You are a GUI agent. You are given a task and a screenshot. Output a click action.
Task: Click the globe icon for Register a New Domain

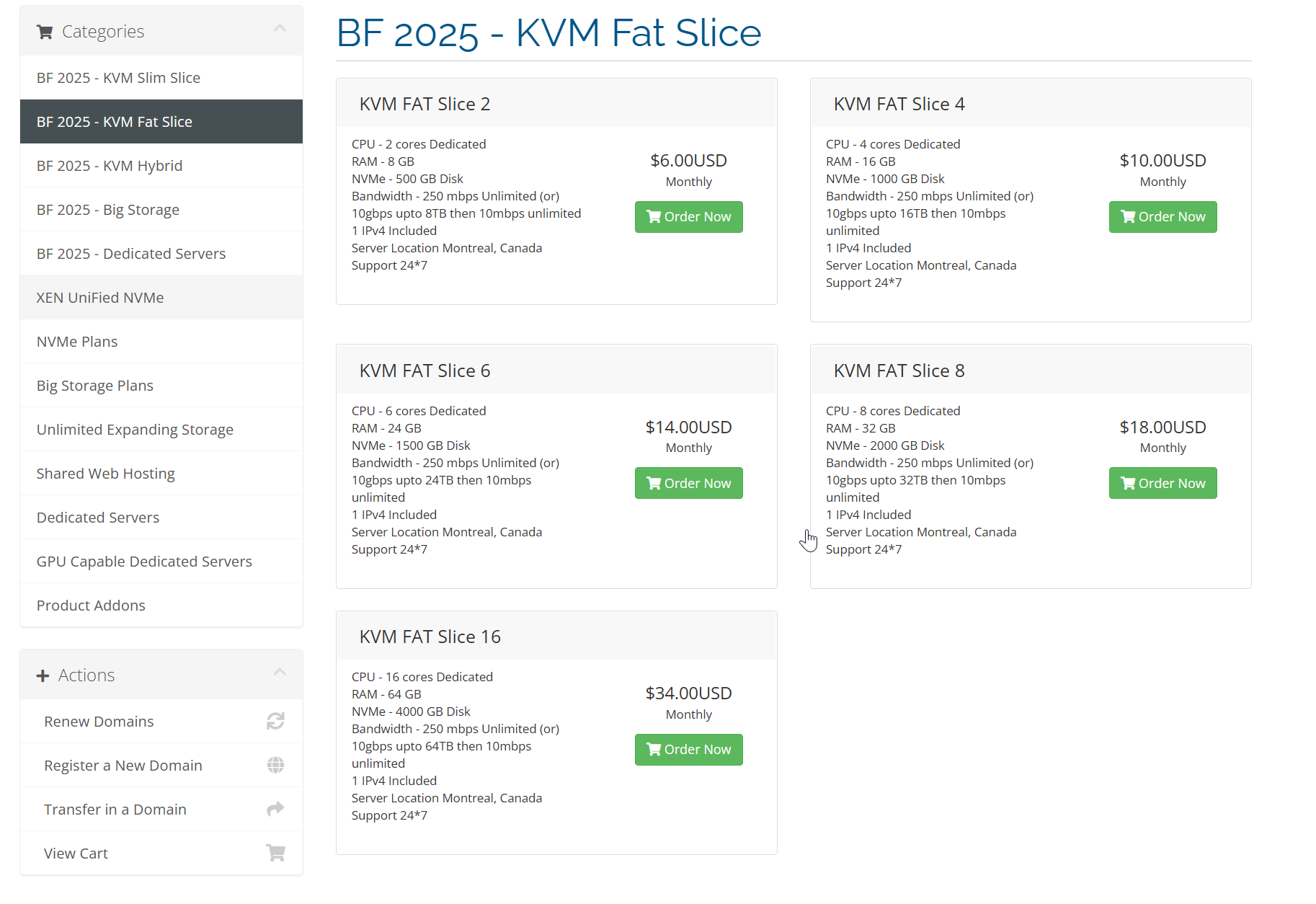(x=275, y=765)
